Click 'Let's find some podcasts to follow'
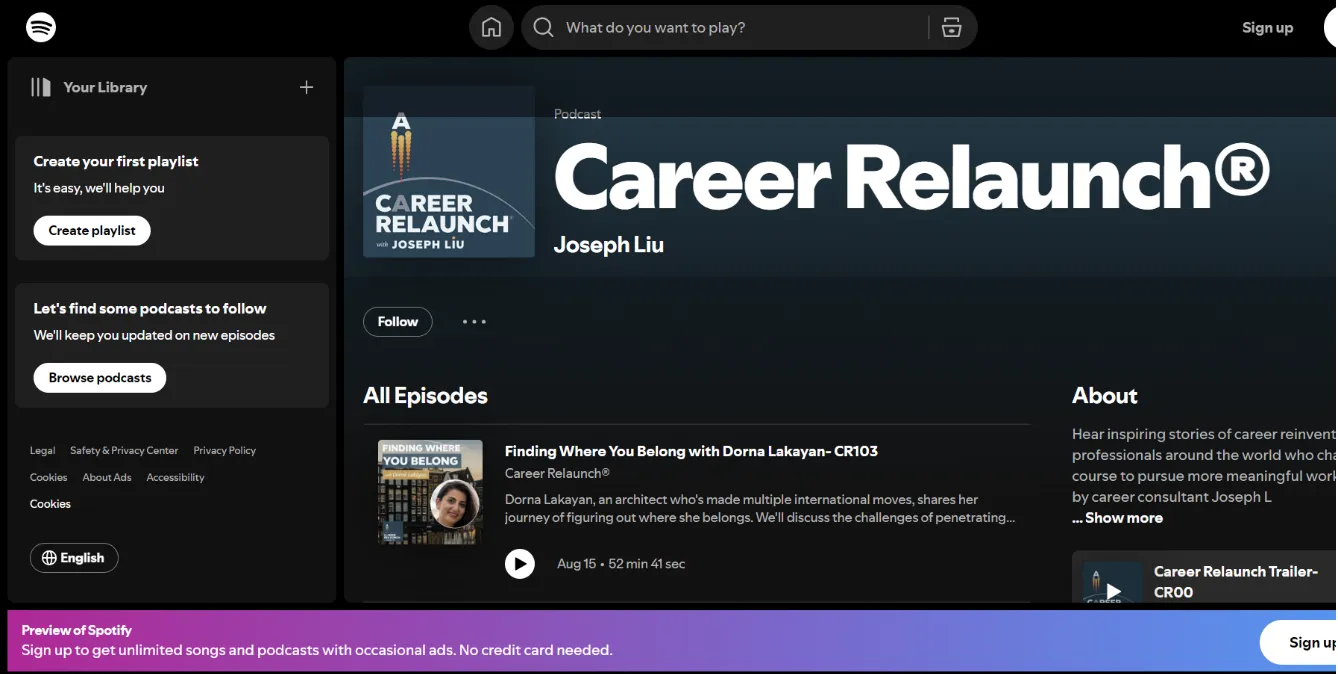 (150, 308)
